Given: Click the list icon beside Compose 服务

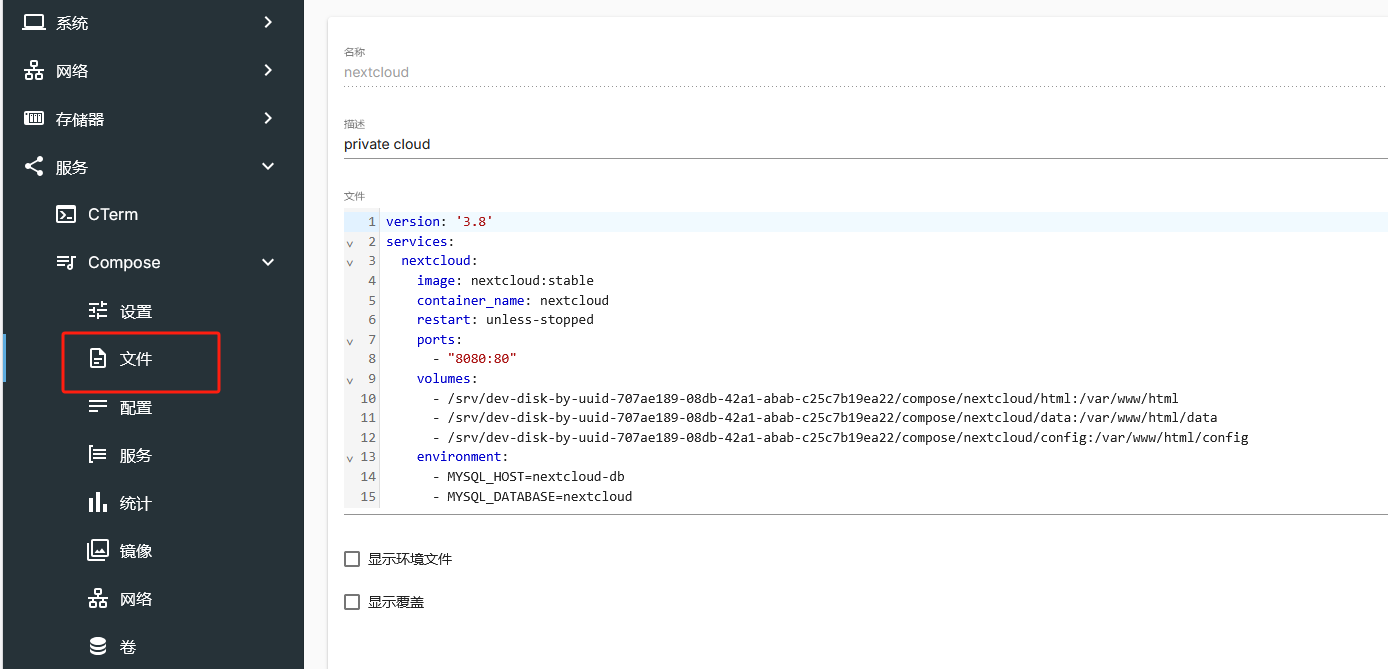Looking at the screenshot, I should coord(98,454).
